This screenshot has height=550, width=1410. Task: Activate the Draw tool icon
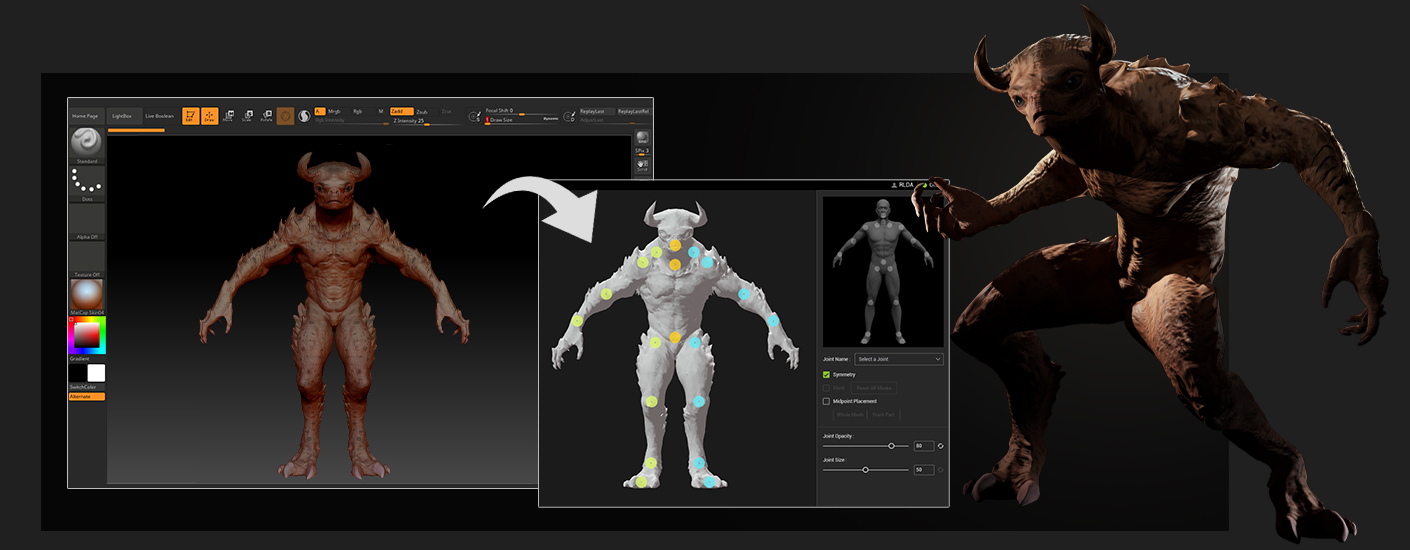[210, 116]
